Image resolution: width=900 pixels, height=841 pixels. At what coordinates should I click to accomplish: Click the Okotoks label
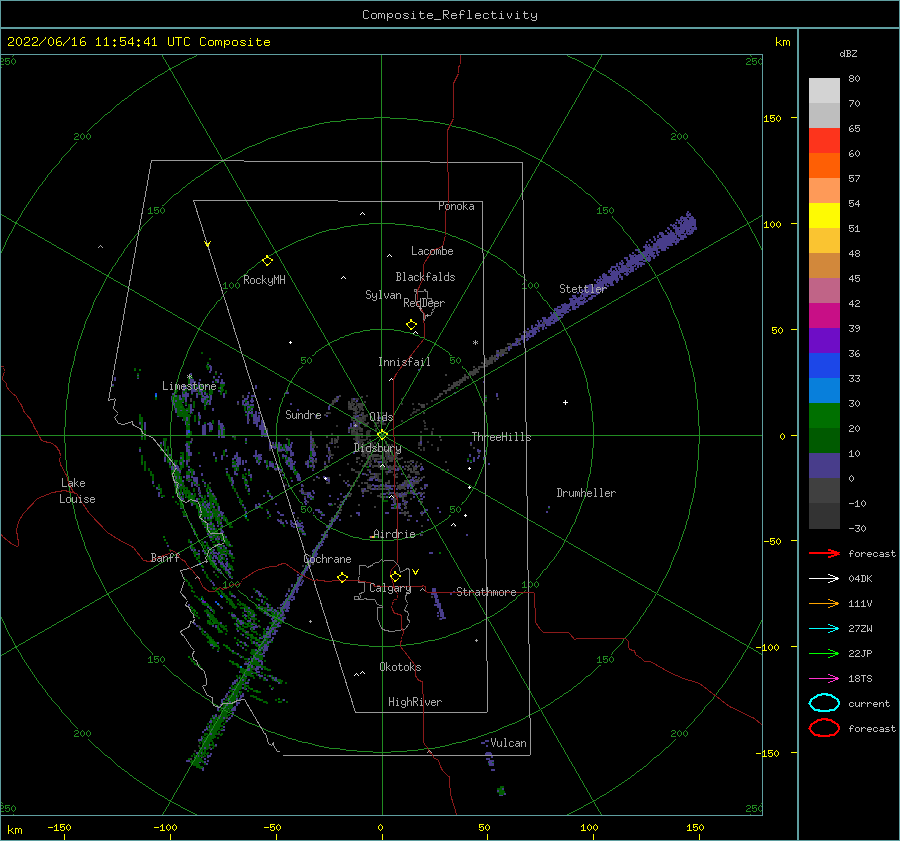pyautogui.click(x=400, y=667)
